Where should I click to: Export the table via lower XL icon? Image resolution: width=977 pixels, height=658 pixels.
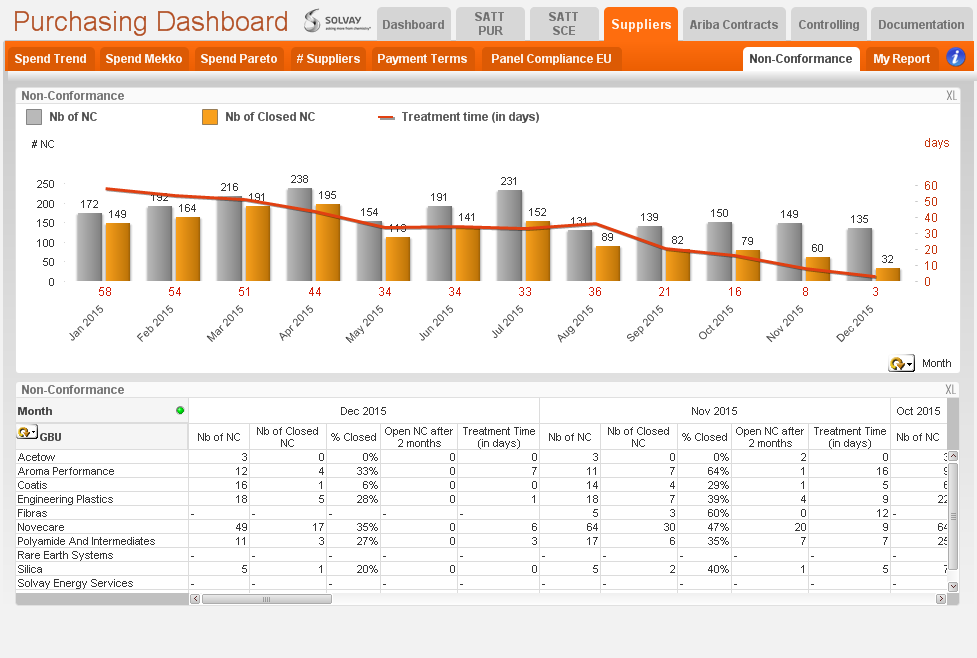coord(950,390)
